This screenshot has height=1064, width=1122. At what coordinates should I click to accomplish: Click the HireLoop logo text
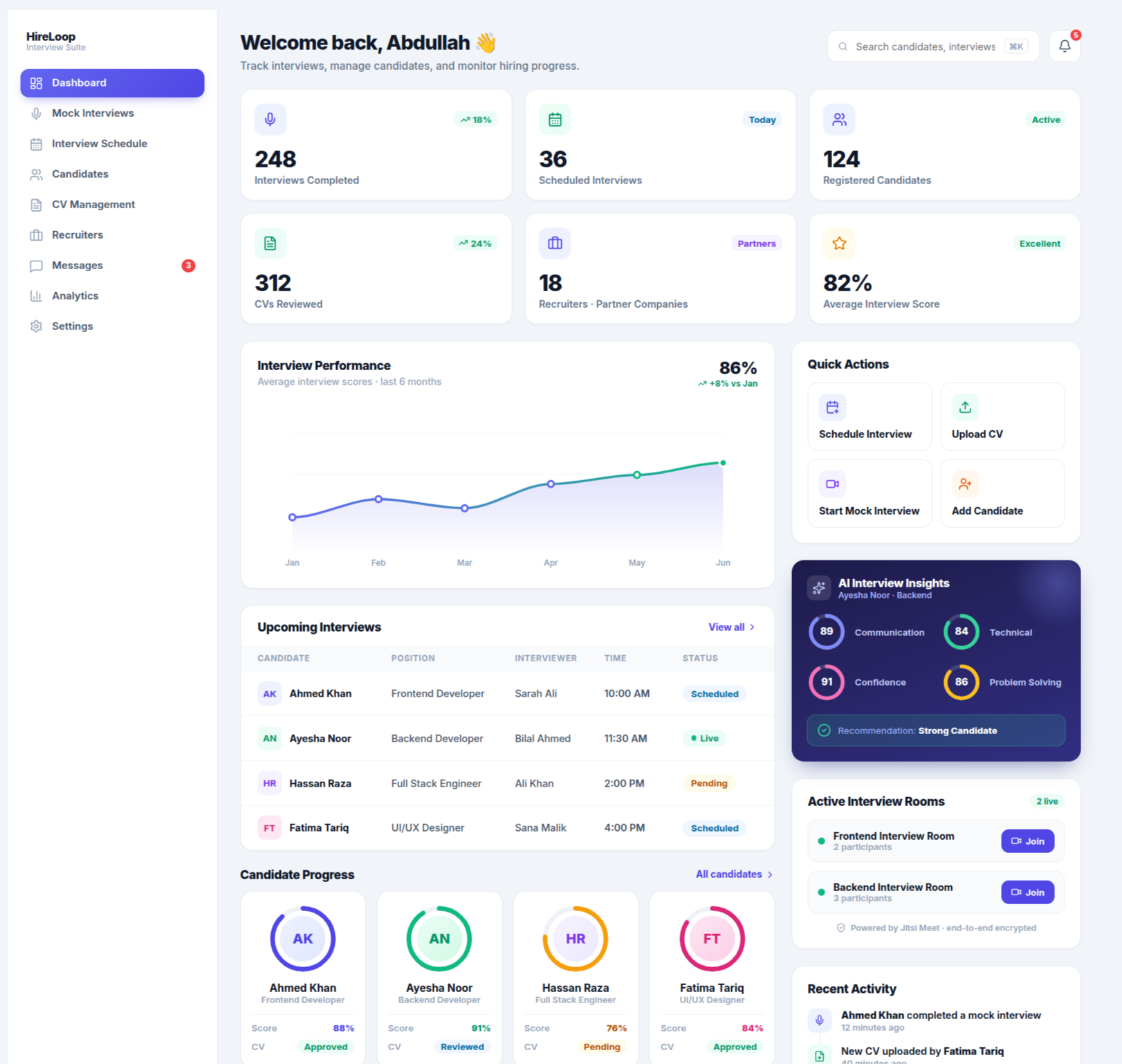click(50, 37)
